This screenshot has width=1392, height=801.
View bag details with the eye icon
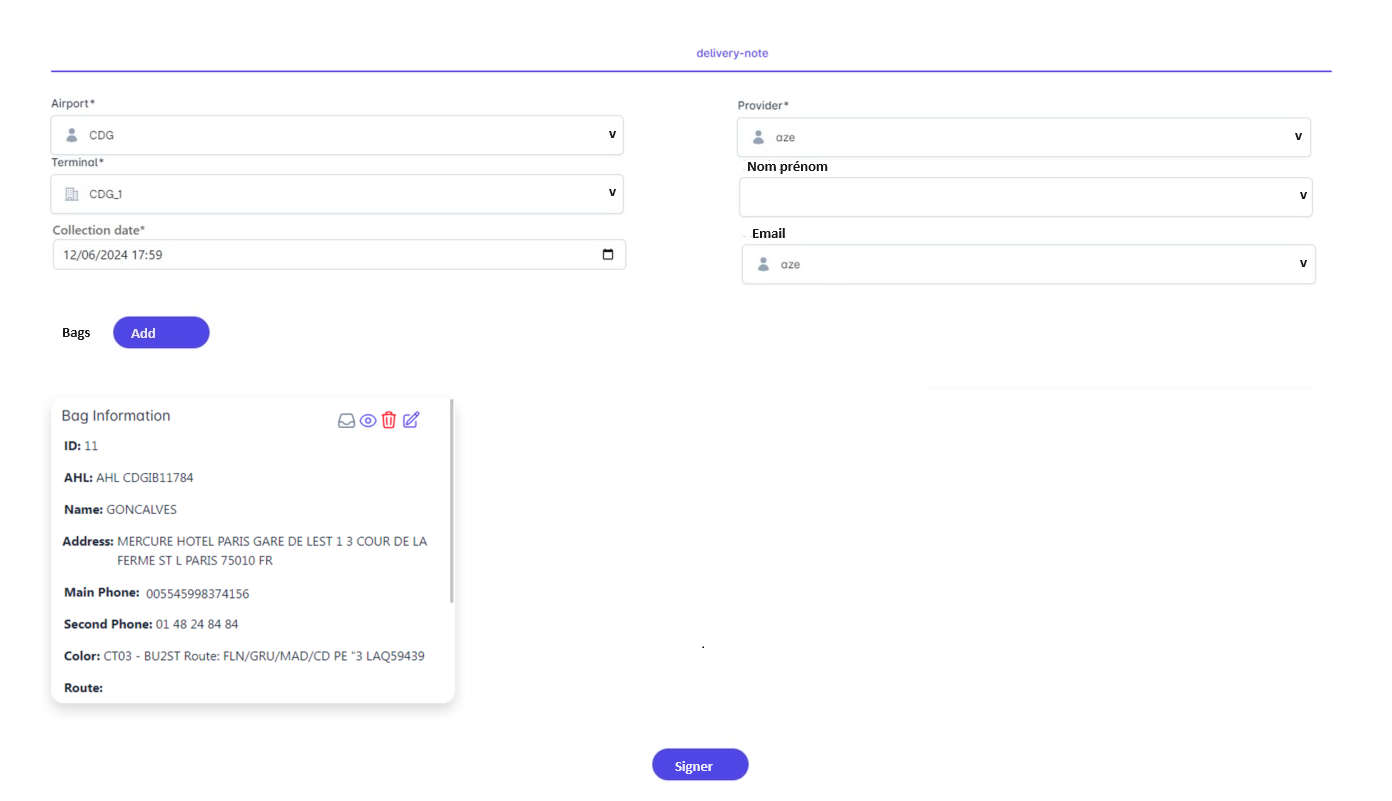[x=368, y=421]
